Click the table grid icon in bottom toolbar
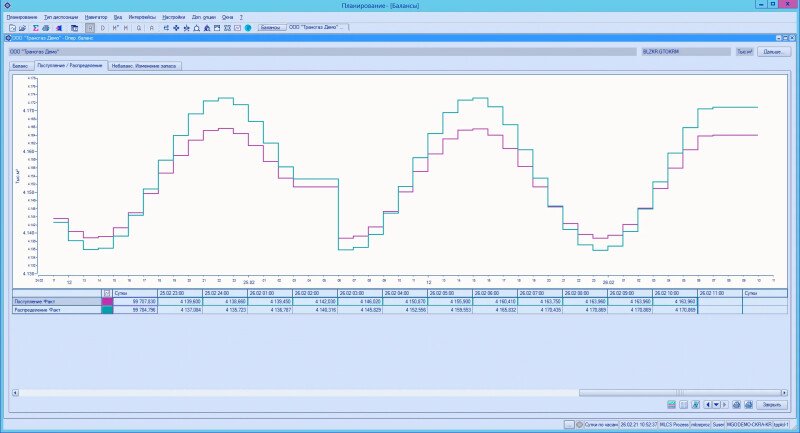The image size is (800, 433). [x=684, y=405]
